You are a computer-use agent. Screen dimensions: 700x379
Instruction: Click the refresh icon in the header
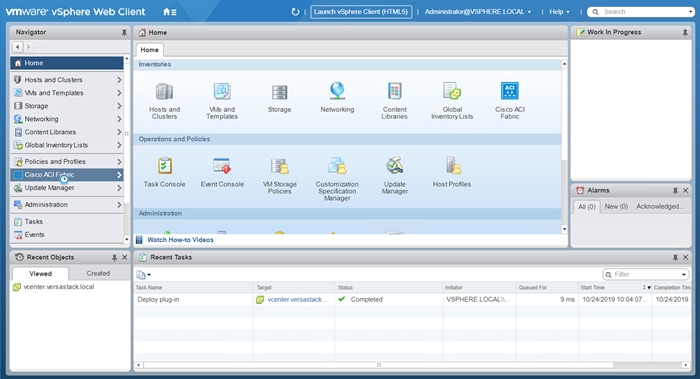(295, 12)
